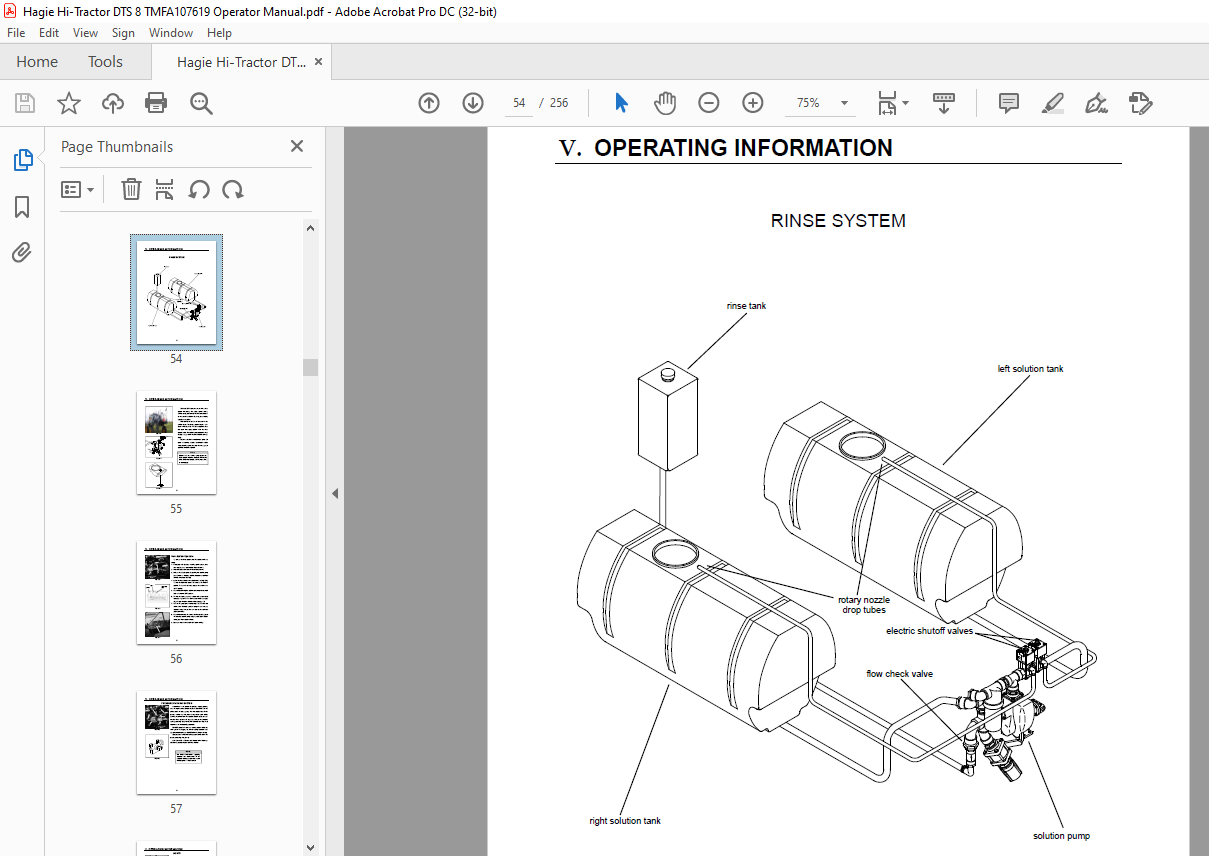Click the 'solution pump' label
The image size is (1209, 856).
click(x=1062, y=836)
